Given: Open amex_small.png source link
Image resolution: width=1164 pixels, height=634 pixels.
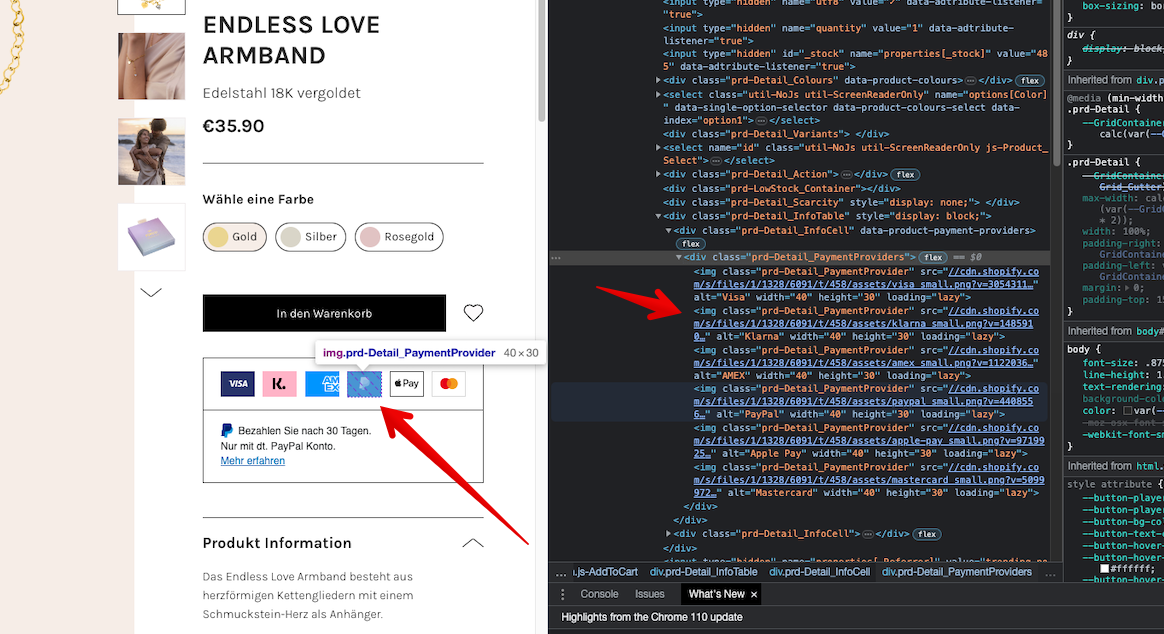Looking at the screenshot, I should (866, 356).
